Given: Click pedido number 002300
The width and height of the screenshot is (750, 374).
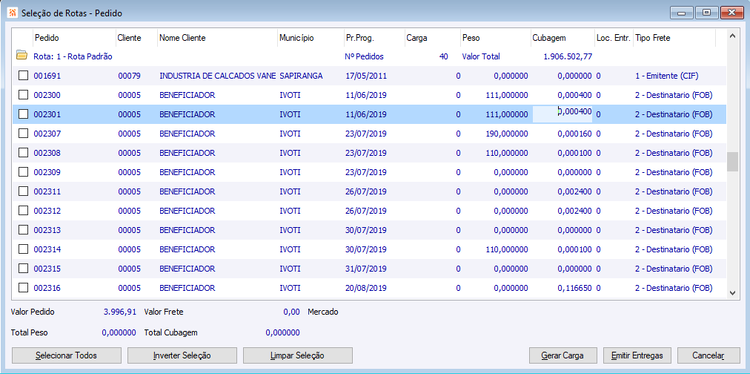Looking at the screenshot, I should pyautogui.click(x=47, y=95).
